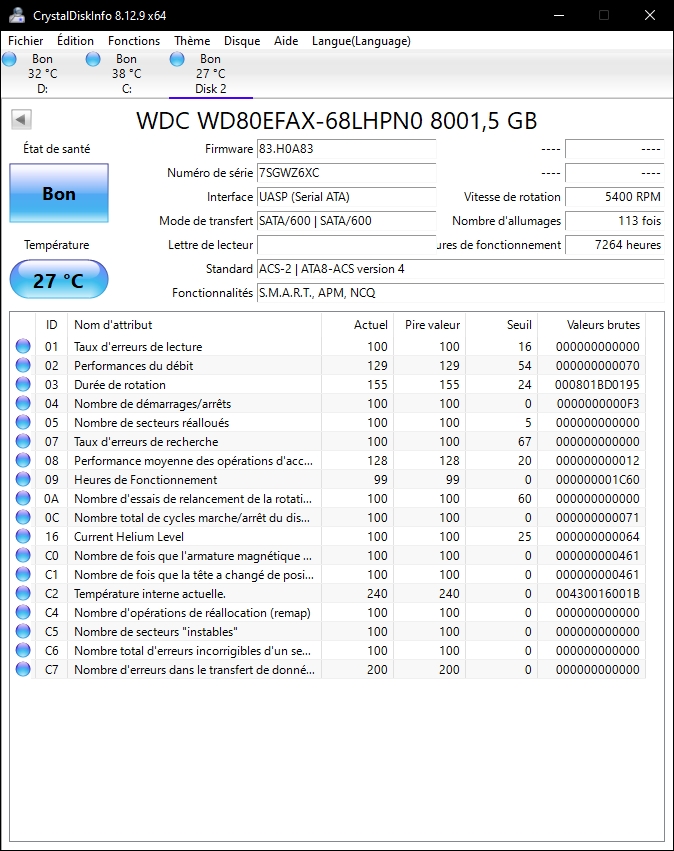Click the Numéro de série field

[346, 173]
